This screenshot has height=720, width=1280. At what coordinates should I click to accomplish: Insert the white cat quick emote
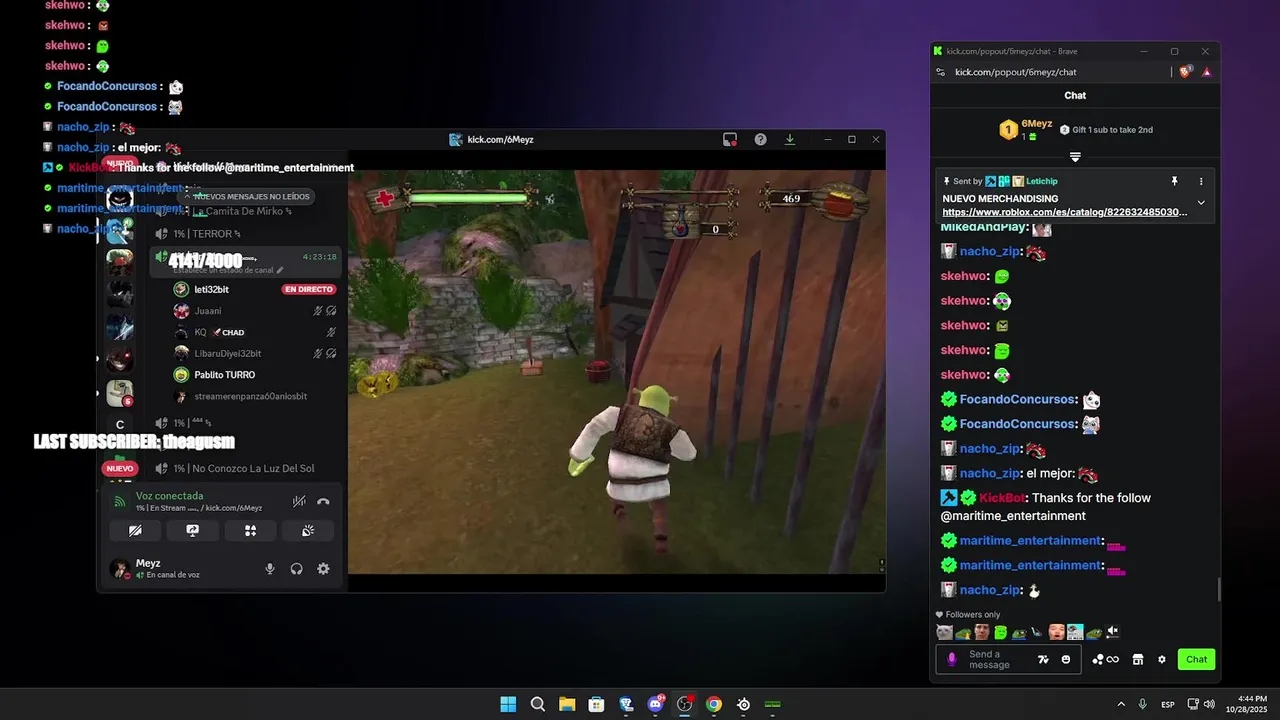[x=944, y=632]
